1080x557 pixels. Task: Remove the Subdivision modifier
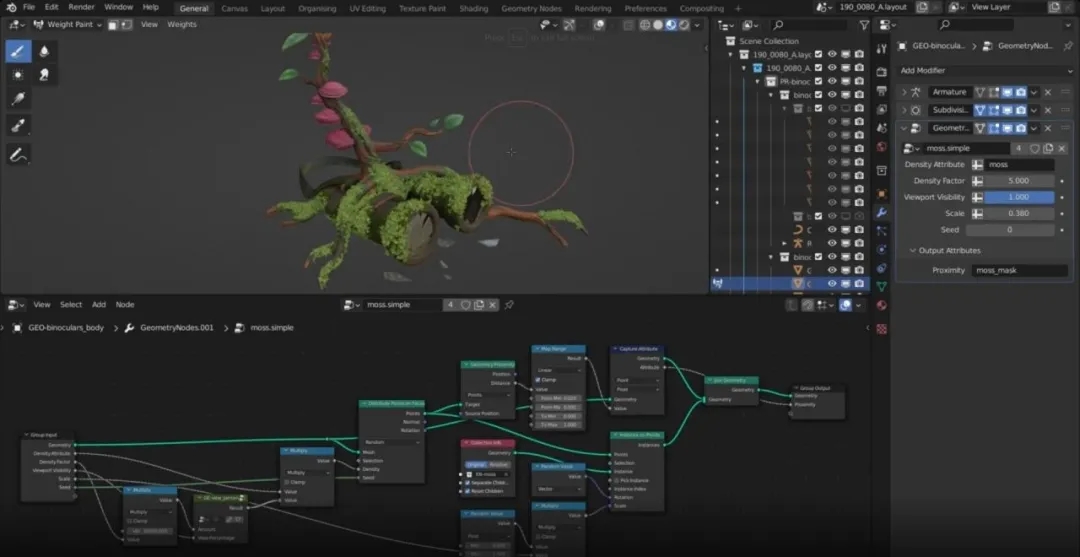pos(1048,110)
